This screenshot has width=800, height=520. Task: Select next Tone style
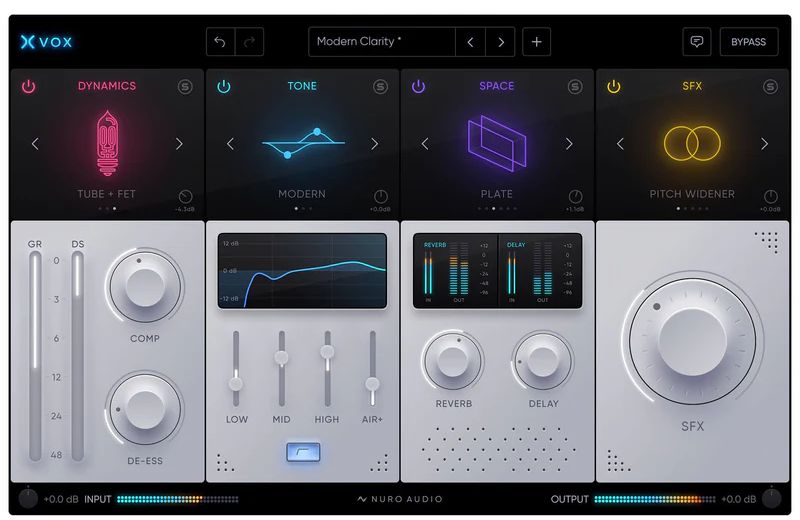[374, 144]
